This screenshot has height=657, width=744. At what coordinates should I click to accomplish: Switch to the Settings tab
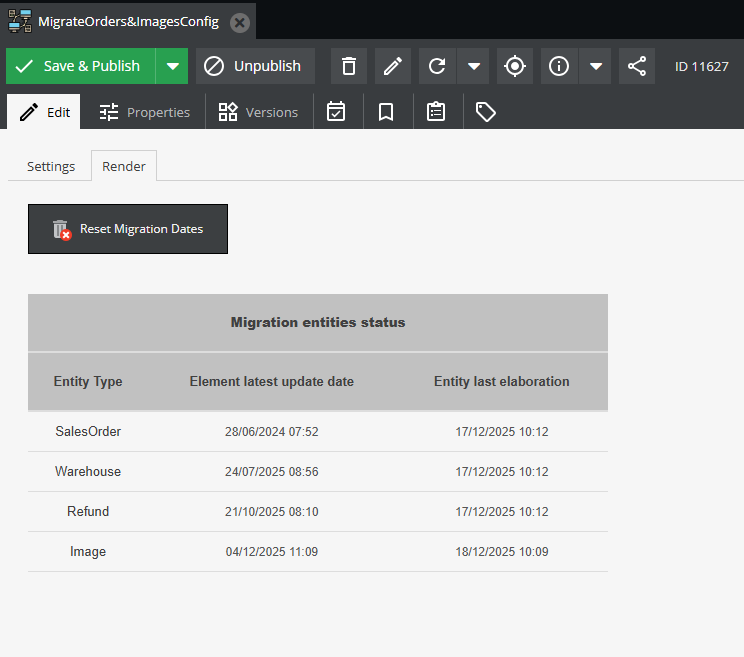point(51,166)
